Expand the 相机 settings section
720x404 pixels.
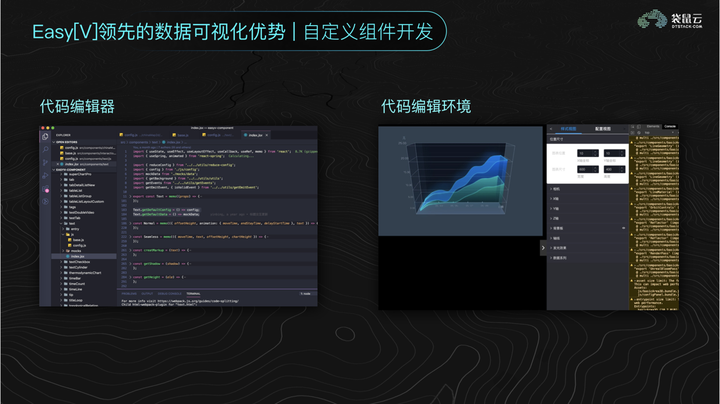click(x=588, y=189)
